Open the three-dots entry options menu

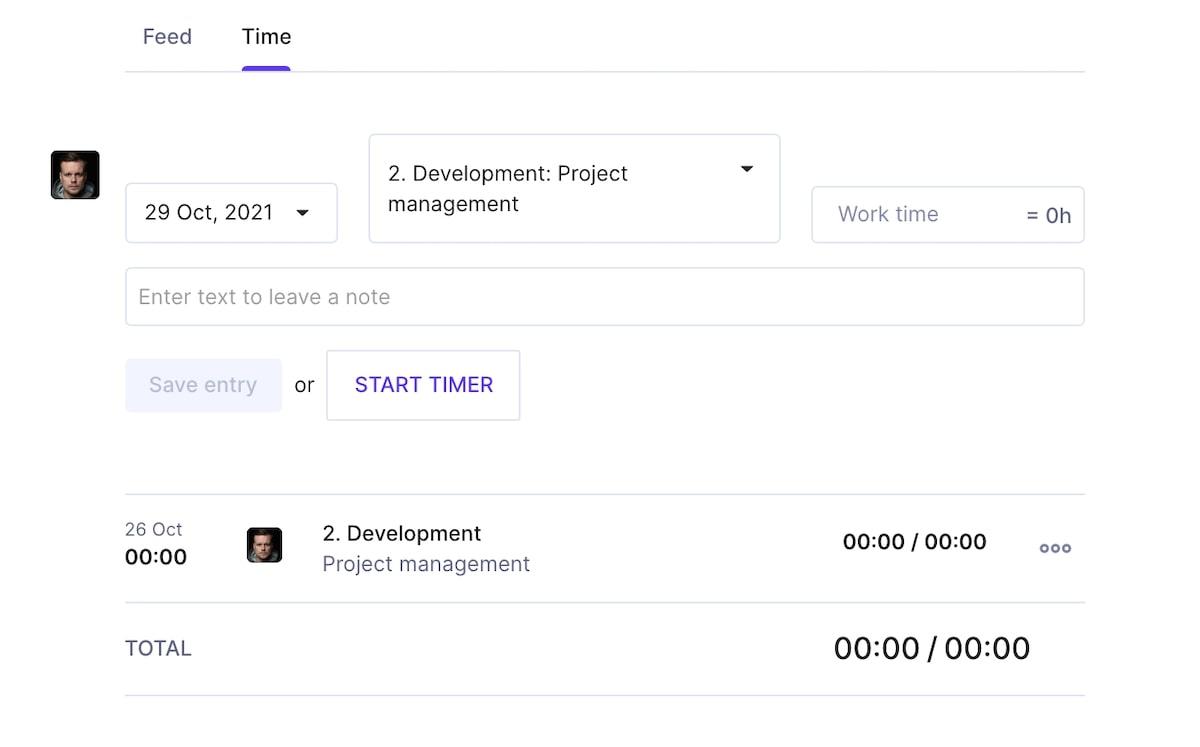pyautogui.click(x=1055, y=548)
